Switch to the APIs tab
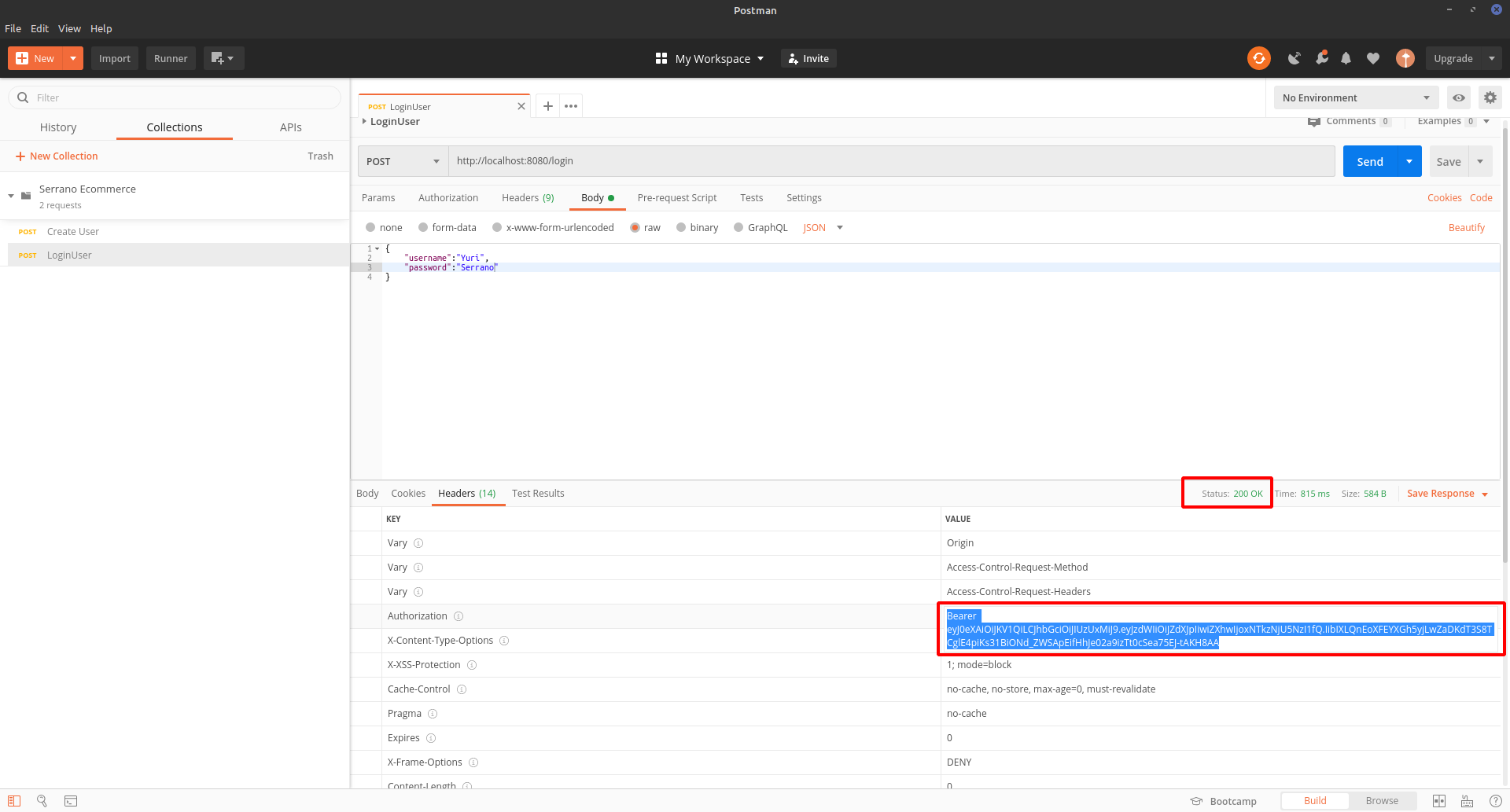The width and height of the screenshot is (1510, 812). pyautogui.click(x=291, y=127)
